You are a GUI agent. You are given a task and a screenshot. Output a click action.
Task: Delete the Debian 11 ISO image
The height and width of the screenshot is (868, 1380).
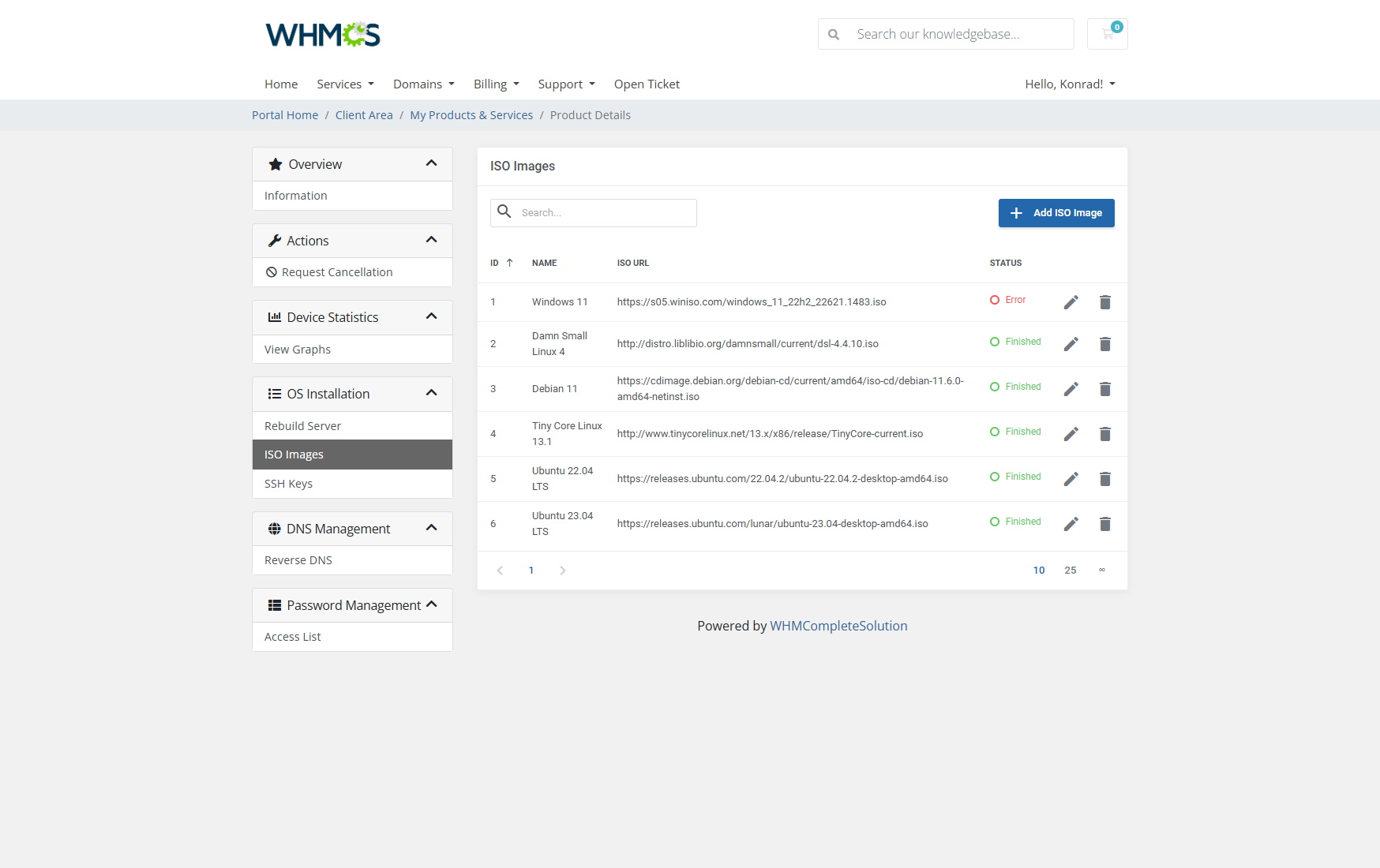coord(1105,389)
